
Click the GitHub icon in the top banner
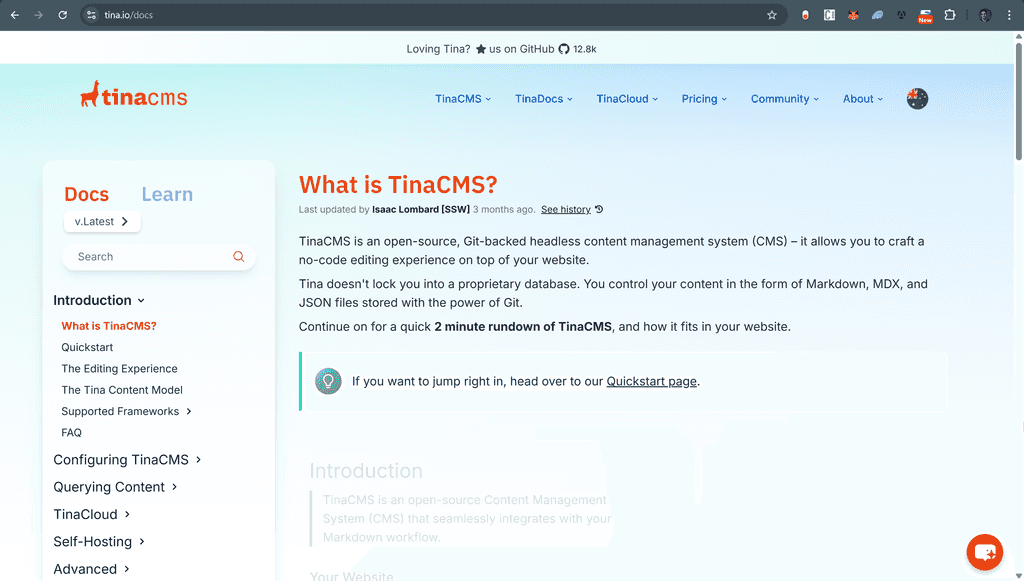(562, 48)
